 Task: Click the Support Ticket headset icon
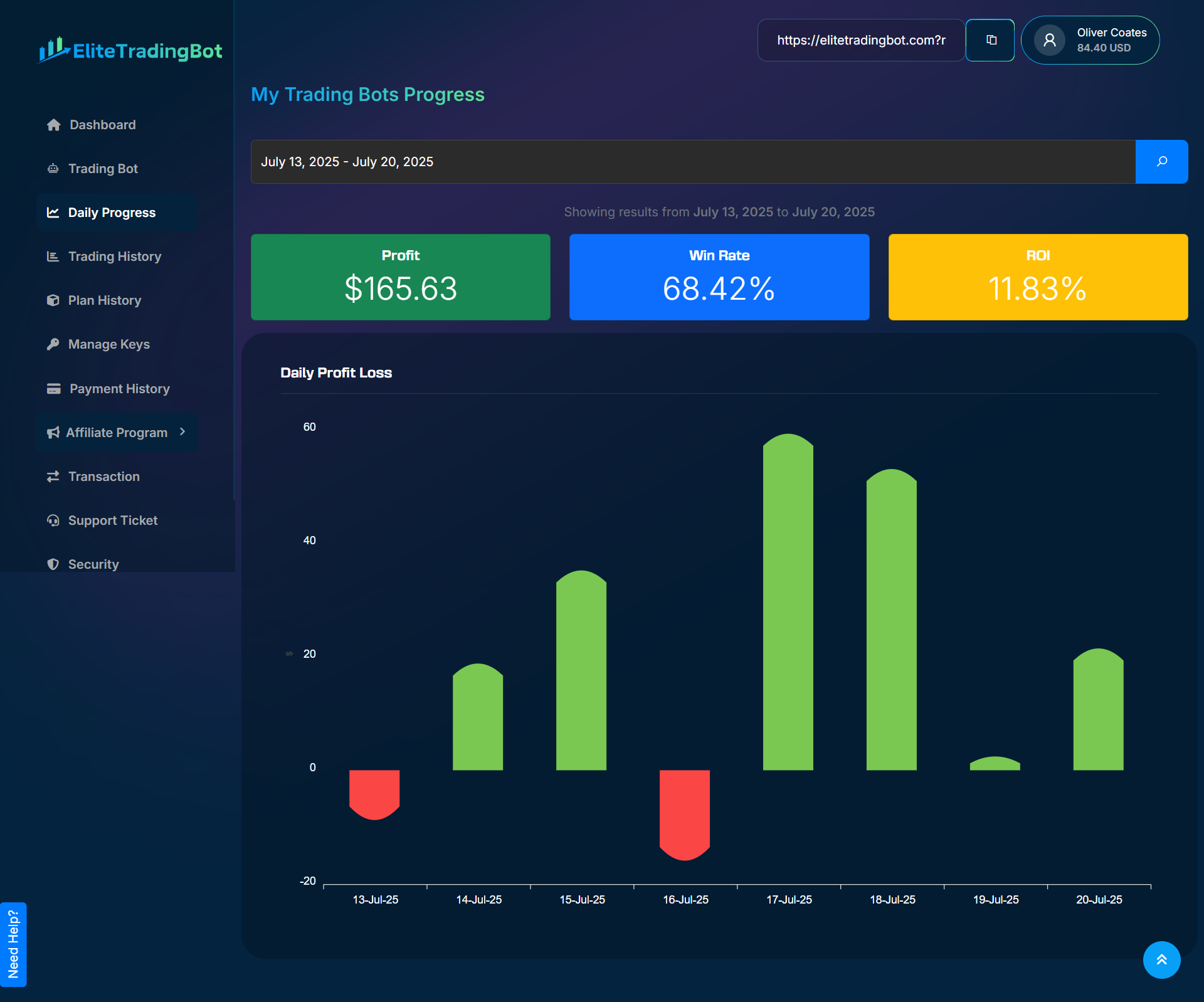click(53, 520)
